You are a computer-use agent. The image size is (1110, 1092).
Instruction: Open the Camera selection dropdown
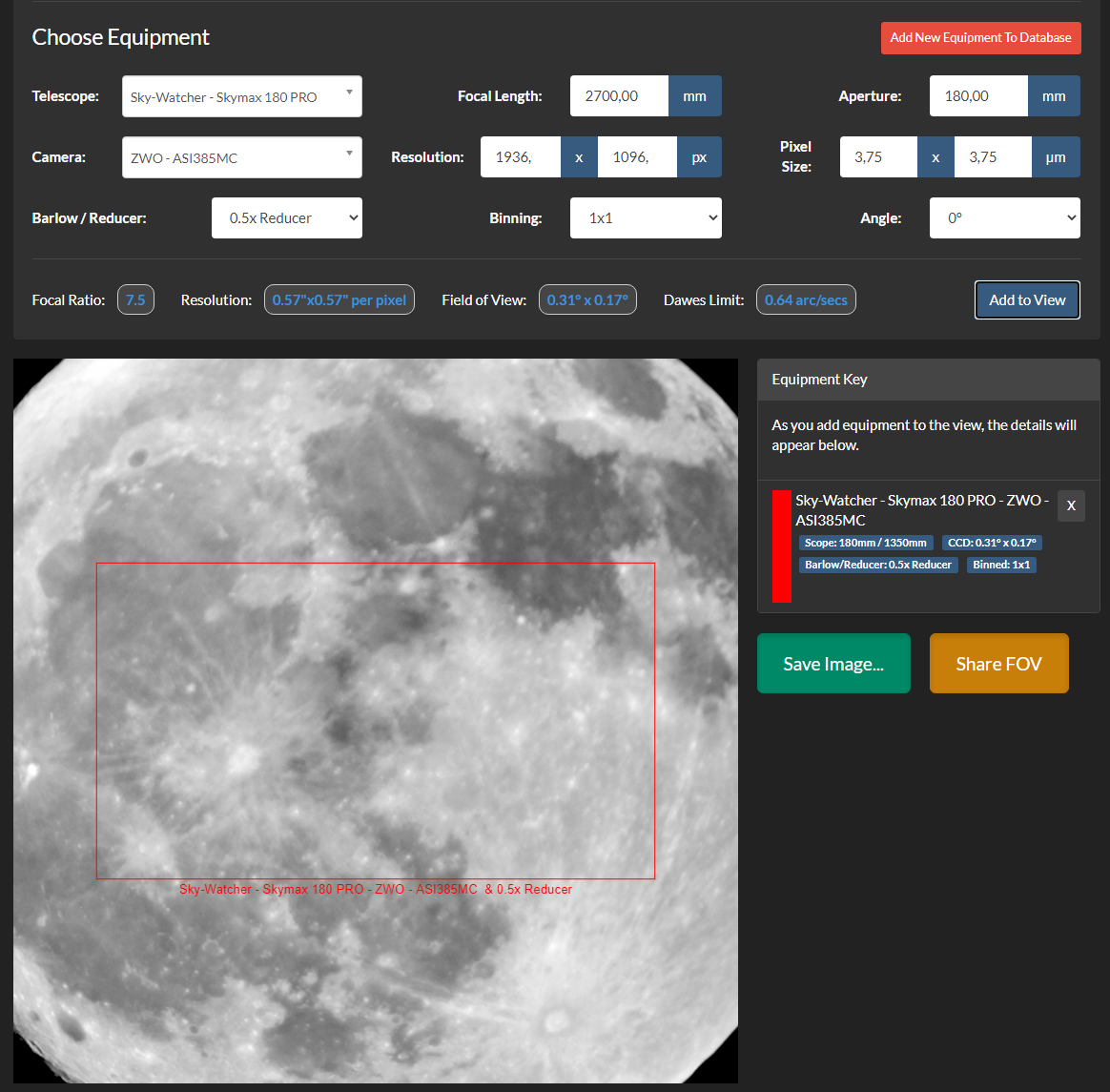[x=241, y=157]
